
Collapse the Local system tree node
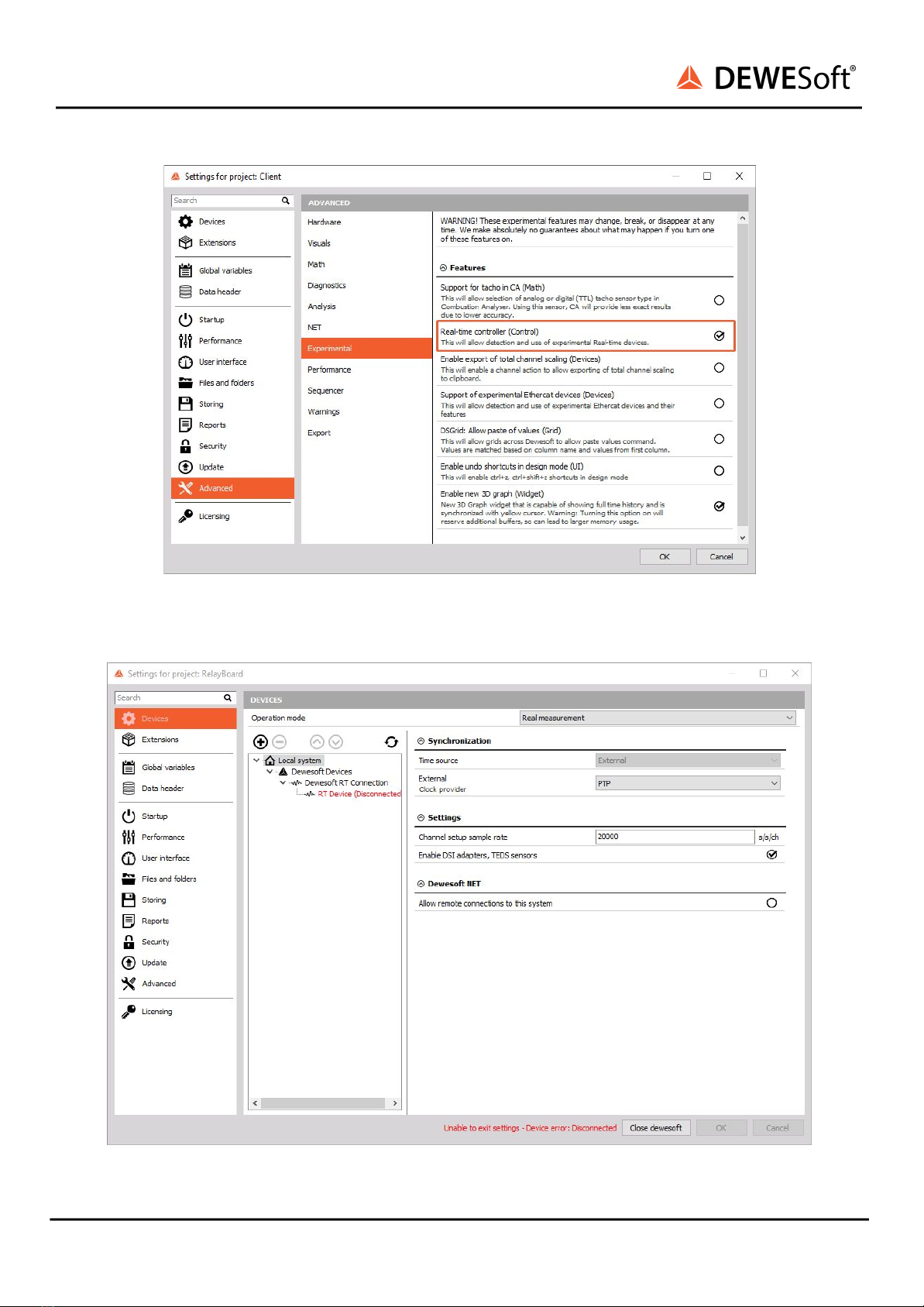point(256,760)
